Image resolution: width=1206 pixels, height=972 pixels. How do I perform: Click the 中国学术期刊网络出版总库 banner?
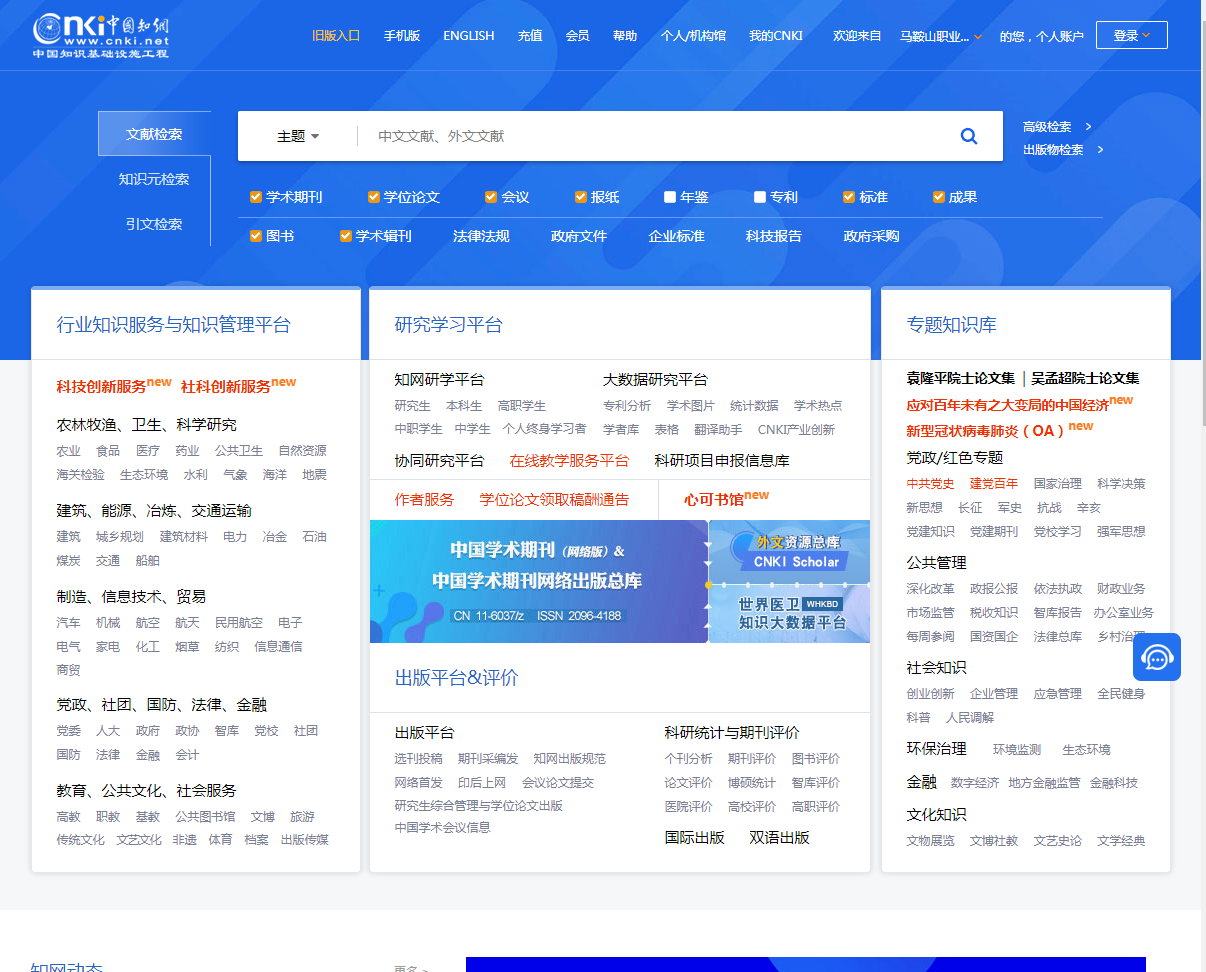(x=539, y=581)
